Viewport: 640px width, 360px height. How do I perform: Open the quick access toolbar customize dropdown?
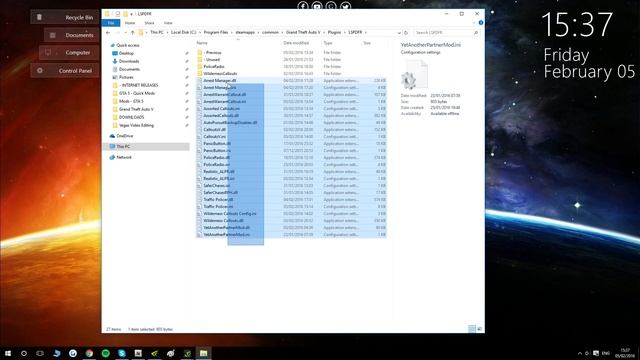click(x=131, y=14)
